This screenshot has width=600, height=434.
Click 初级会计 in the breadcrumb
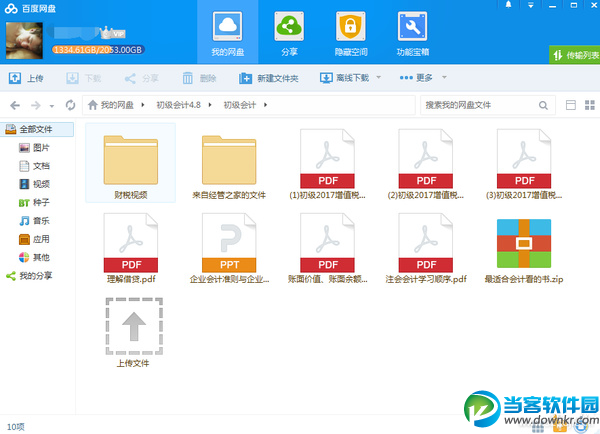click(x=240, y=105)
